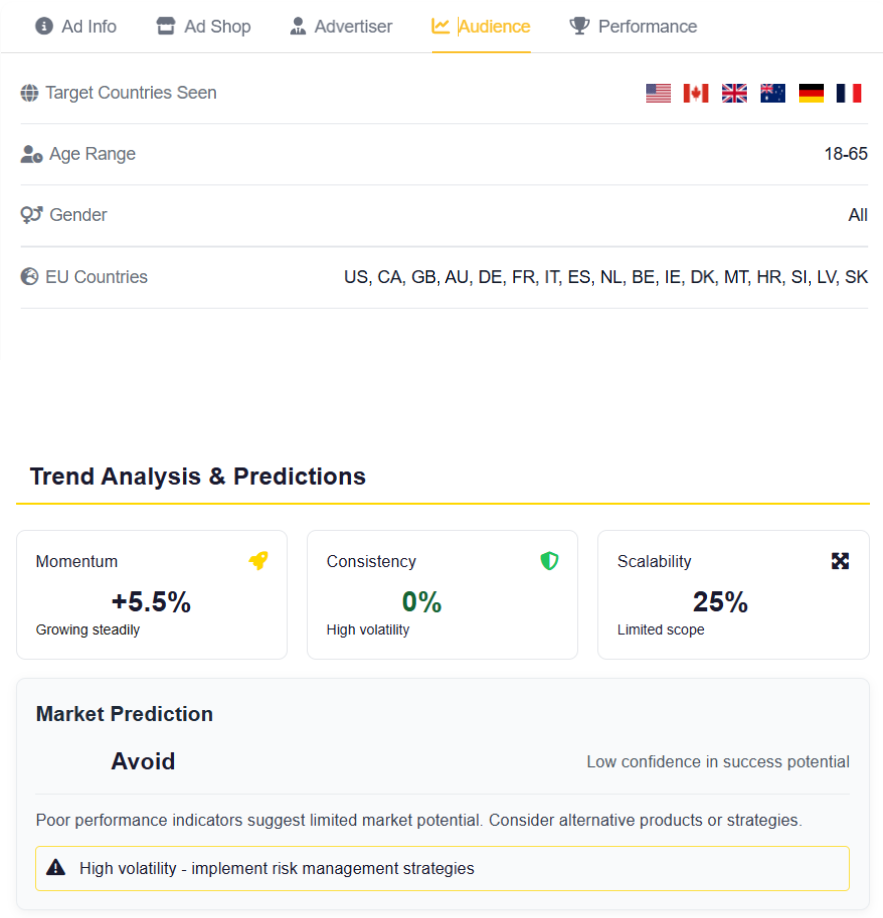Click the Momentum rocket icon
This screenshot has height=918, width=883.
click(x=258, y=561)
